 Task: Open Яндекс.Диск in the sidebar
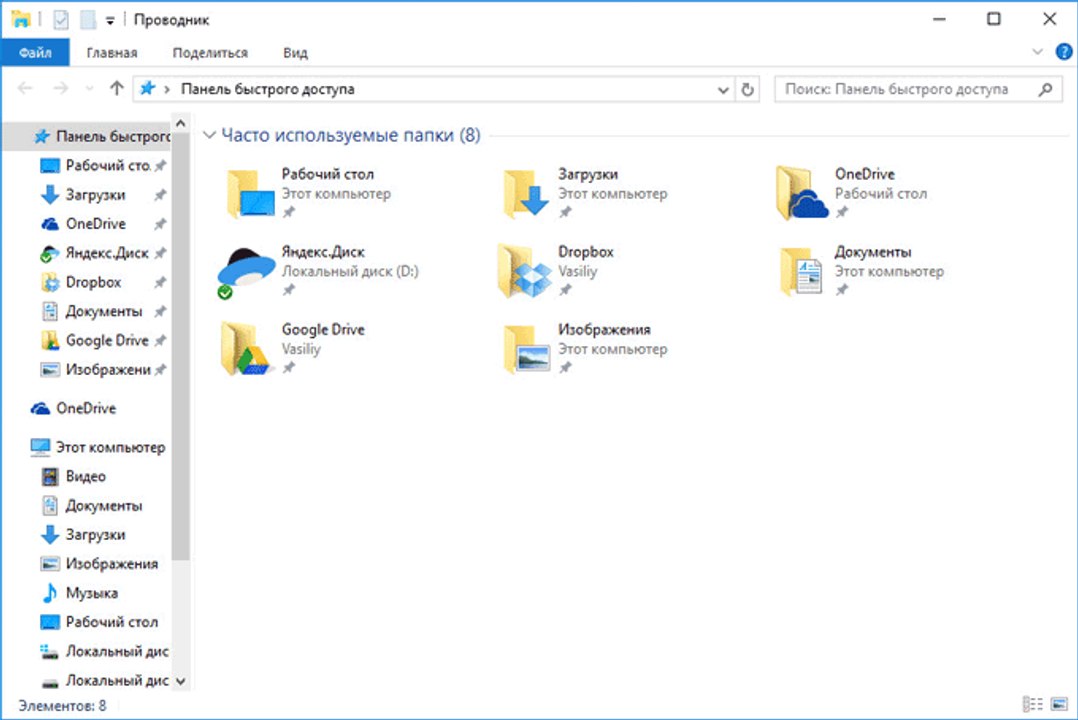click(101, 253)
